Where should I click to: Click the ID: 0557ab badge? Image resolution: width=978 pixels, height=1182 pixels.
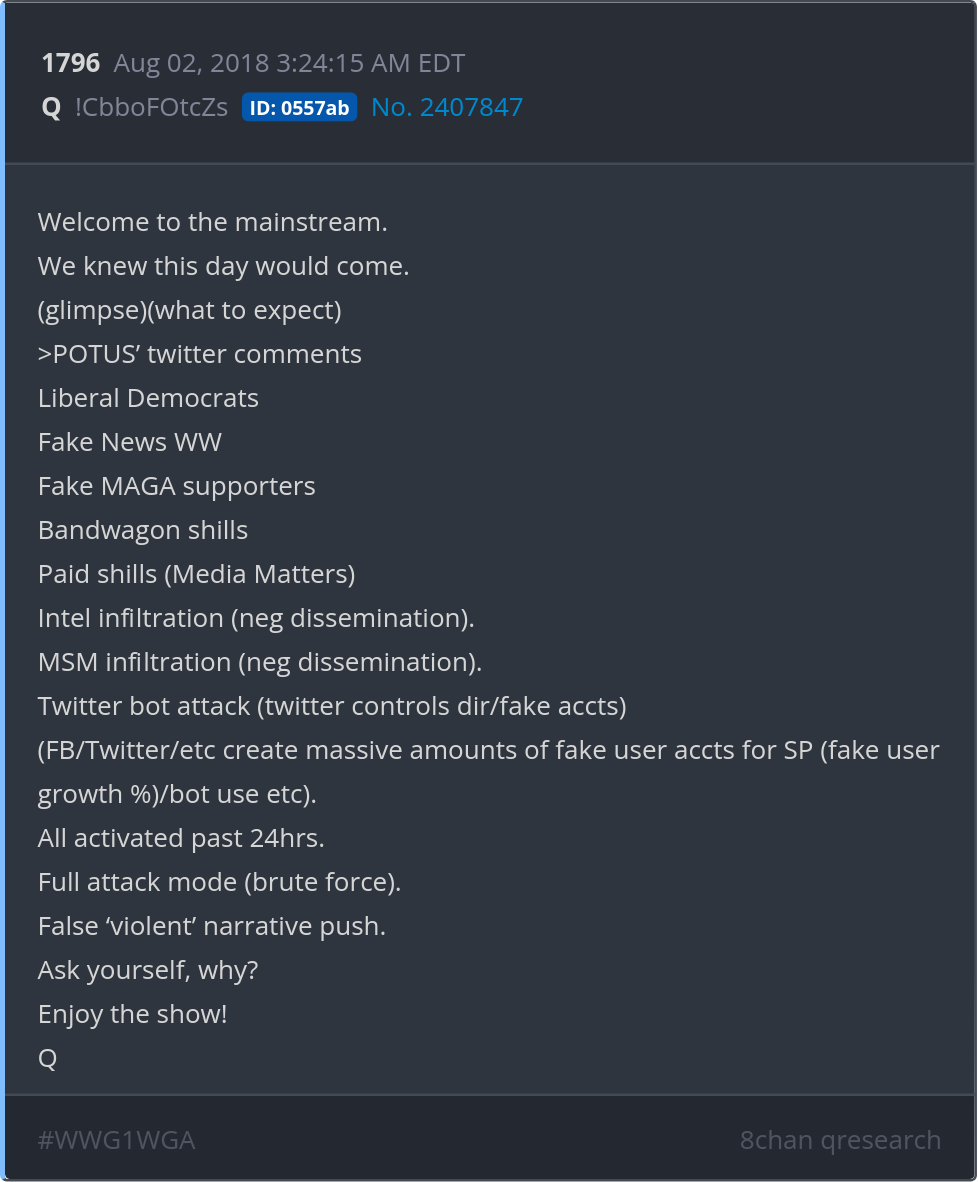click(x=299, y=108)
